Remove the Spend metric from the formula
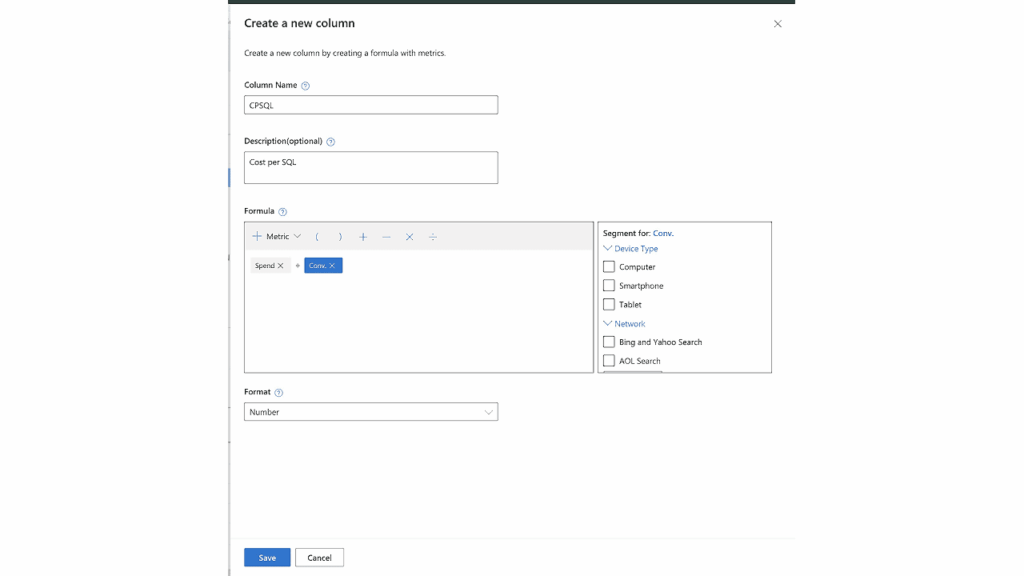1024x576 pixels. click(x=279, y=265)
